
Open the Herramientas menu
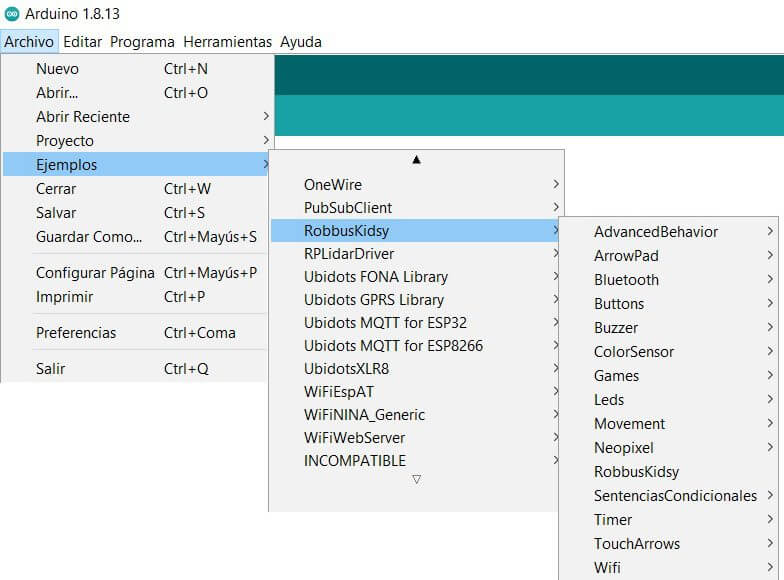(x=227, y=42)
